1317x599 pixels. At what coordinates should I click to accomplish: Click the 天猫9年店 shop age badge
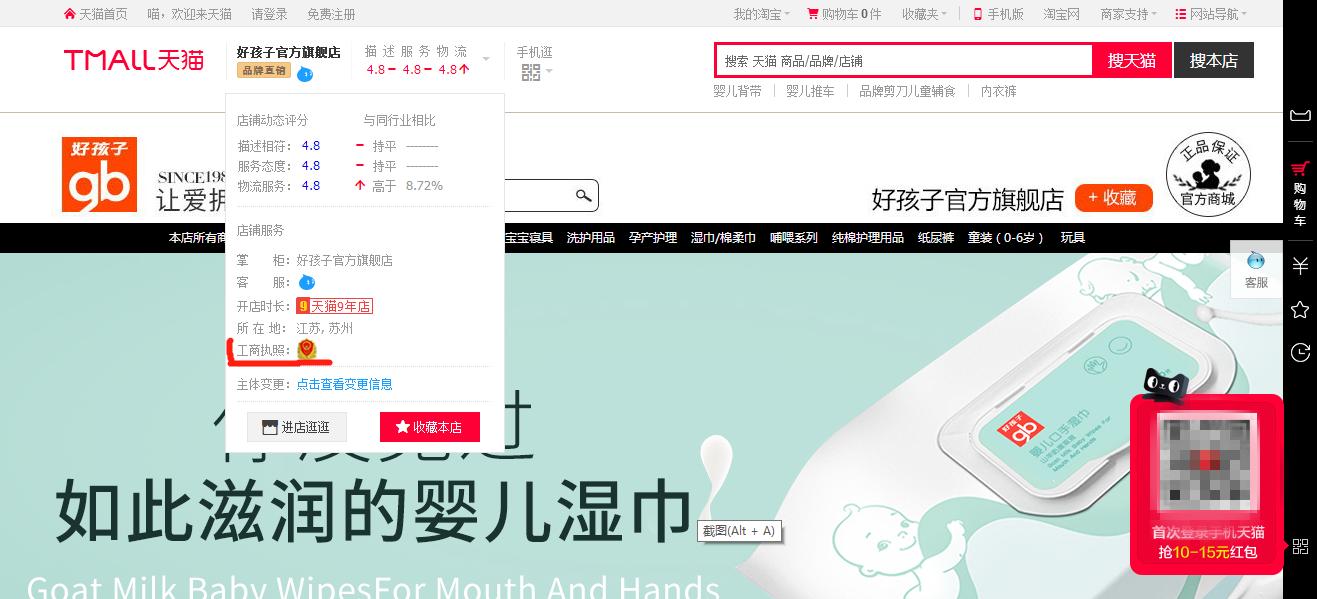tap(336, 306)
